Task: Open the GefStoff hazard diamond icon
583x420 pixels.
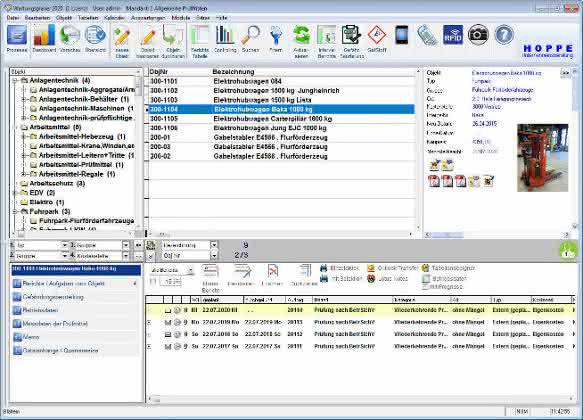Action: pyautogui.click(x=377, y=35)
